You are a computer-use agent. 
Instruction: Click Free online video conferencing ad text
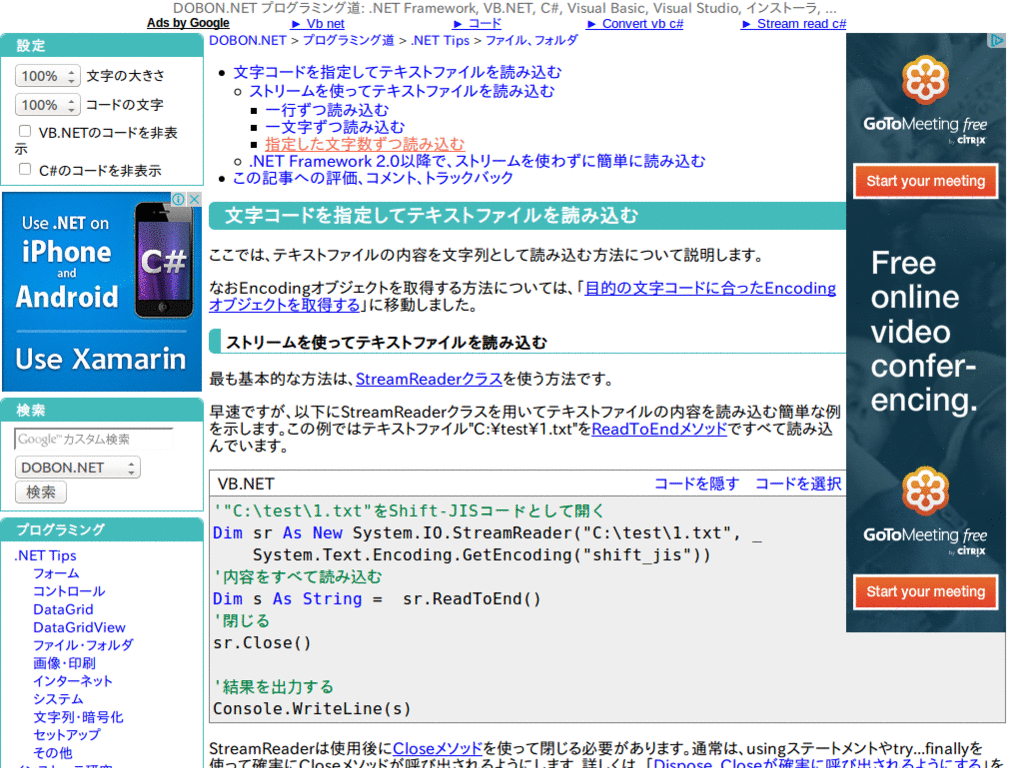tap(924, 332)
